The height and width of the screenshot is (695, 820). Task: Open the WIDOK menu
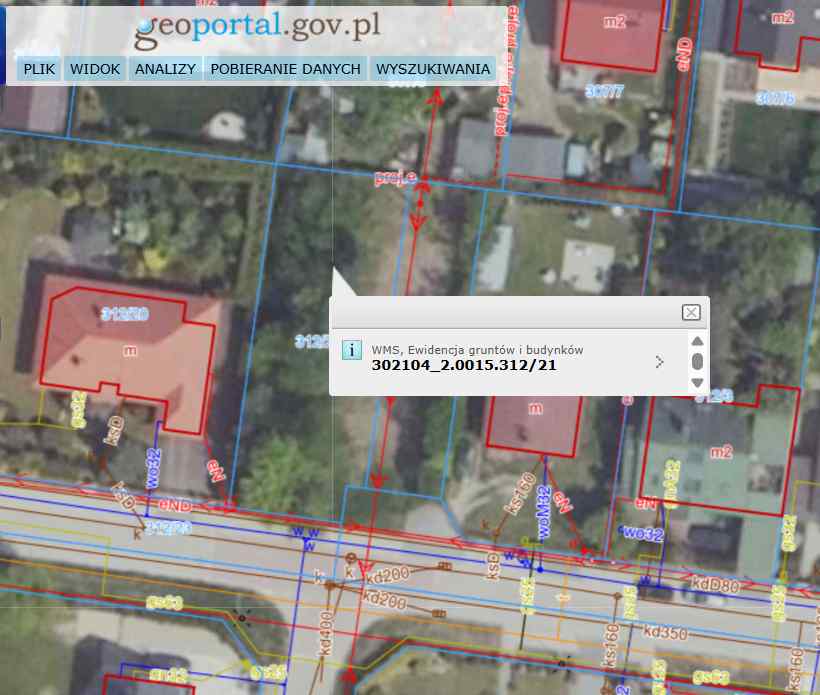(x=95, y=69)
